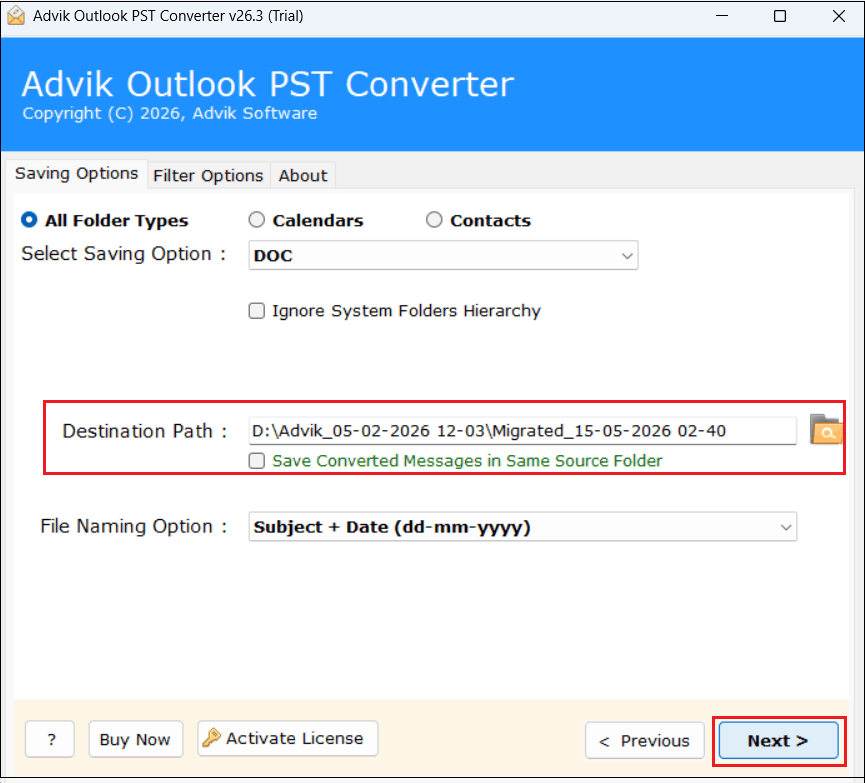Click the Destination Path label text

tap(145, 431)
